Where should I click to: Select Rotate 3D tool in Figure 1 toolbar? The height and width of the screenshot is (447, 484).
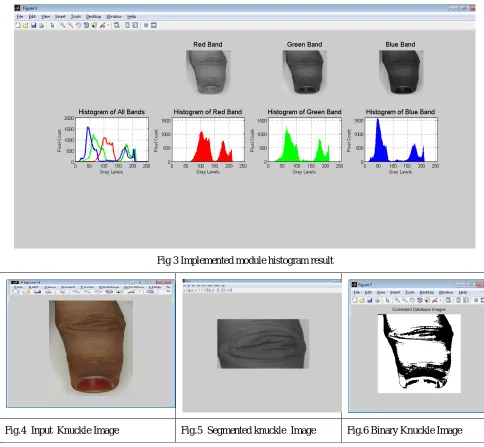click(x=86, y=25)
